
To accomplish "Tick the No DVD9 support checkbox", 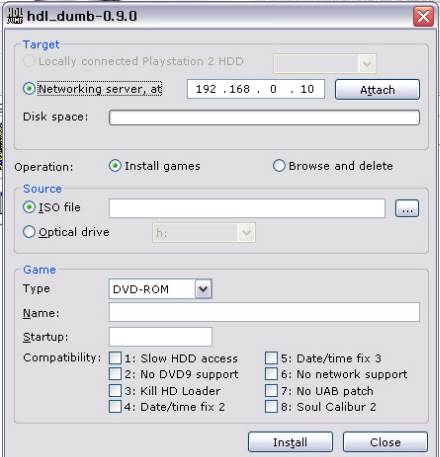I will click(115, 374).
